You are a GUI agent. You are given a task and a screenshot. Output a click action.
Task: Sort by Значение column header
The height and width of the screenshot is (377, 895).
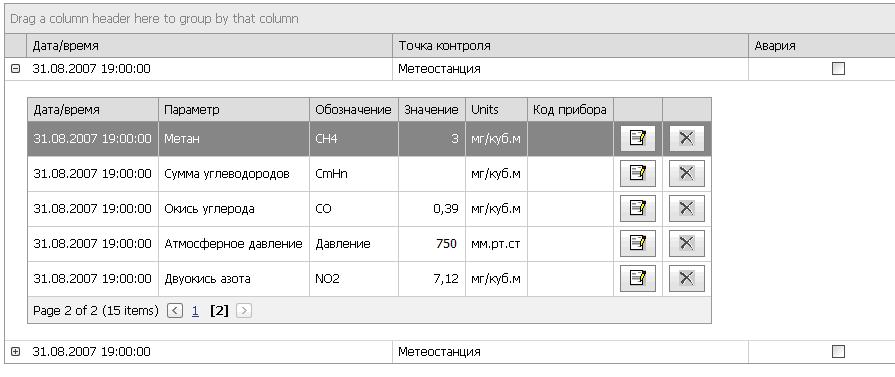432,110
